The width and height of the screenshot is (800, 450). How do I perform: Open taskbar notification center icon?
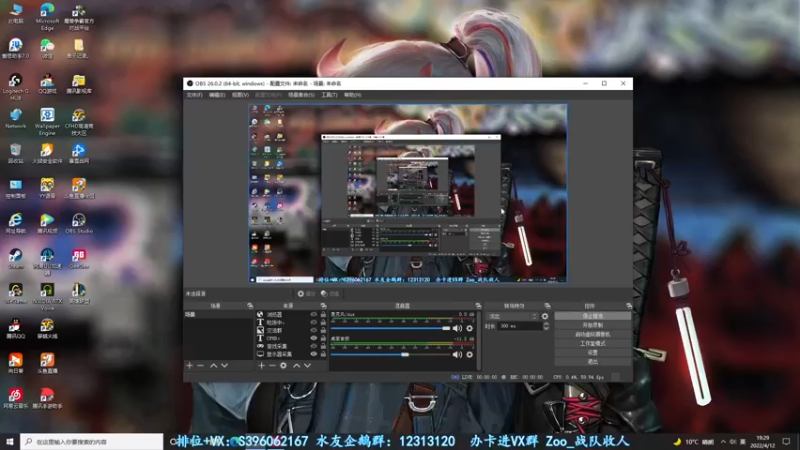click(786, 442)
